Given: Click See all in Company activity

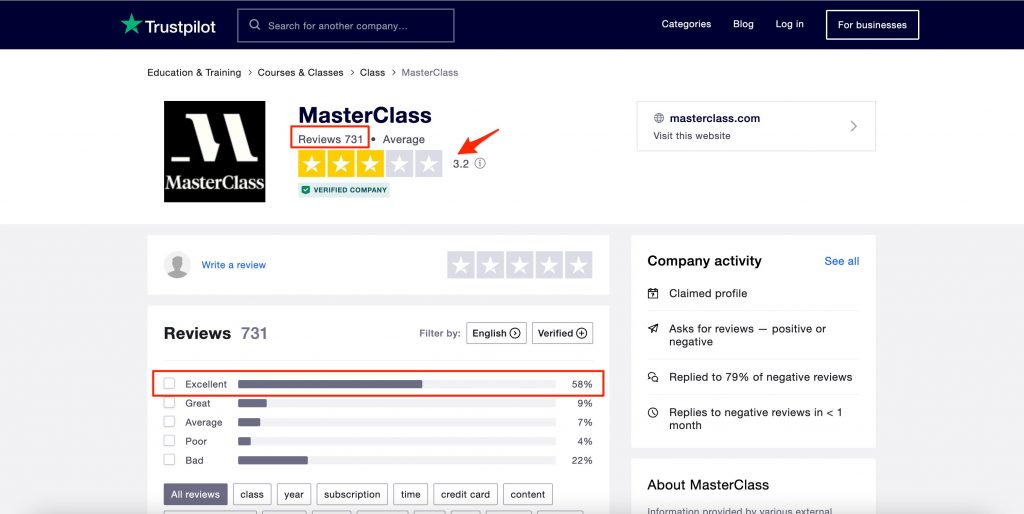Looking at the screenshot, I should (842, 261).
